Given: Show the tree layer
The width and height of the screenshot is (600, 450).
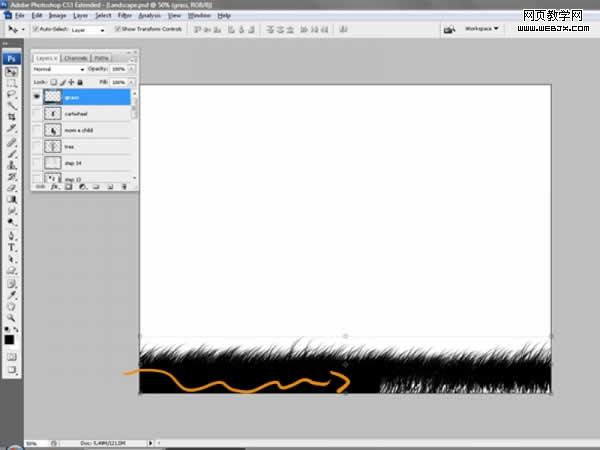Looking at the screenshot, I should pyautogui.click(x=37, y=147).
